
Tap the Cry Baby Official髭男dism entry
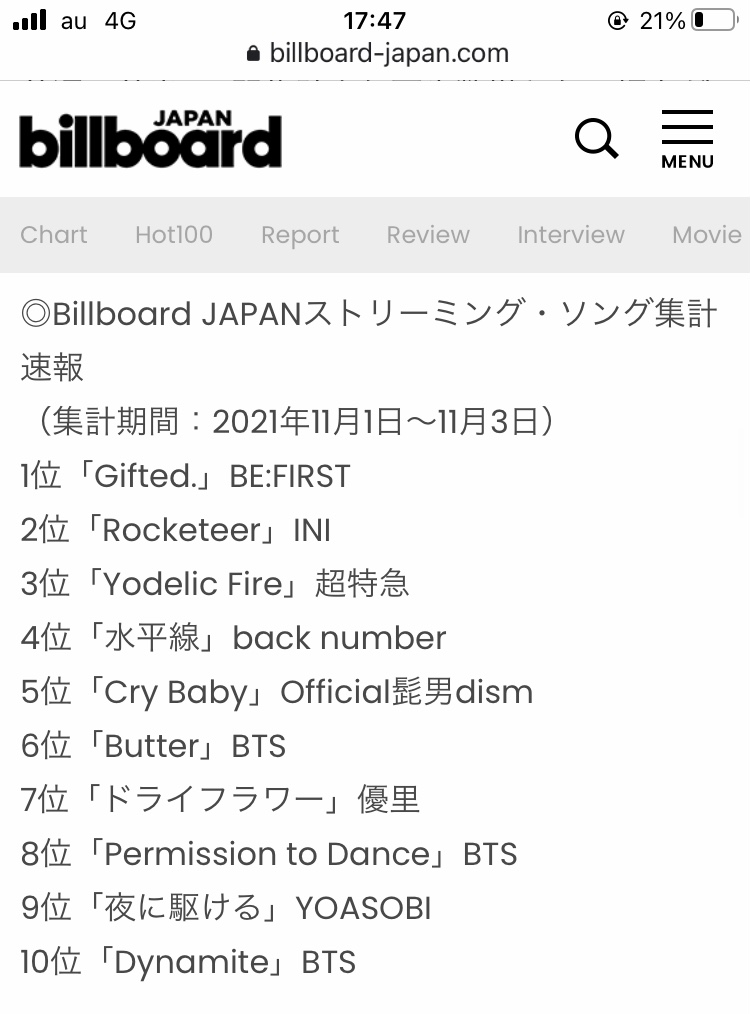click(x=277, y=692)
